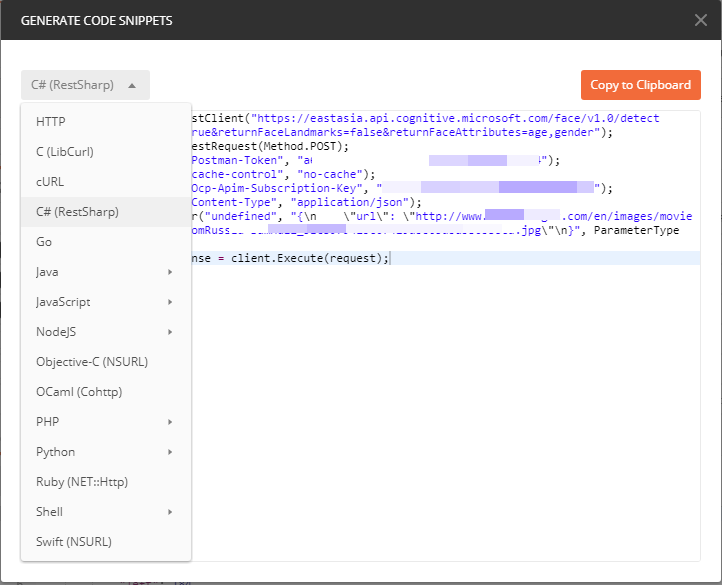The width and height of the screenshot is (722, 585).
Task: Expand the PHP submenu arrow
Action: pyautogui.click(x=170, y=422)
